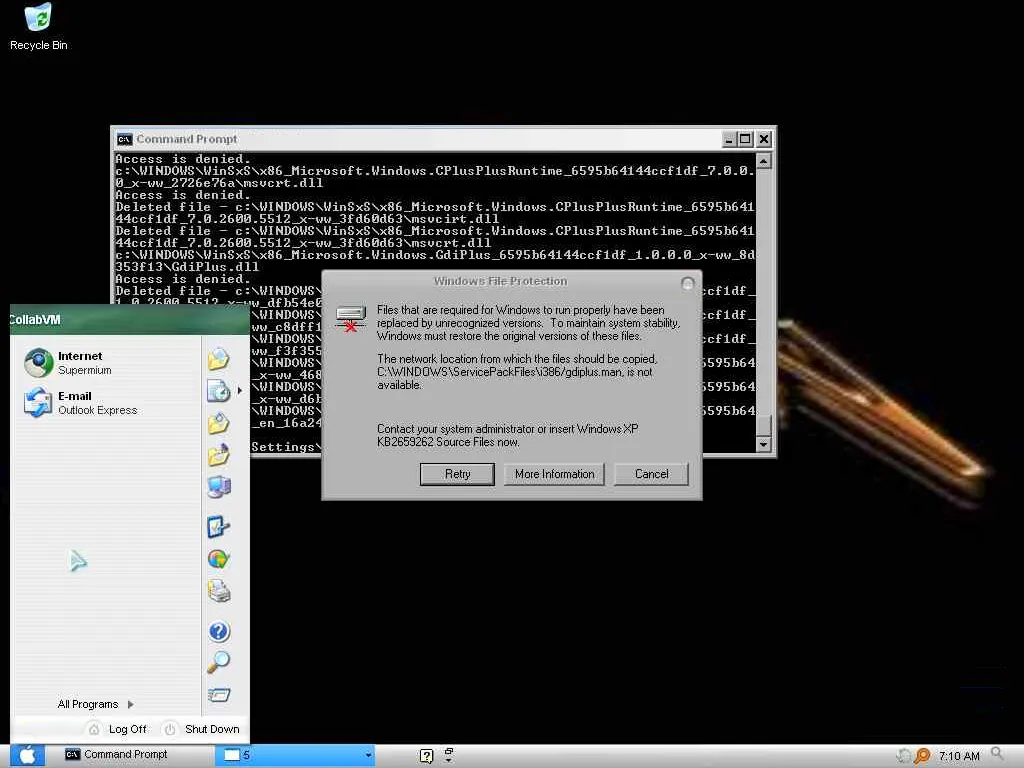Maximize the Command Prompt window
Viewport: 1024px width, 768px height.
point(745,139)
